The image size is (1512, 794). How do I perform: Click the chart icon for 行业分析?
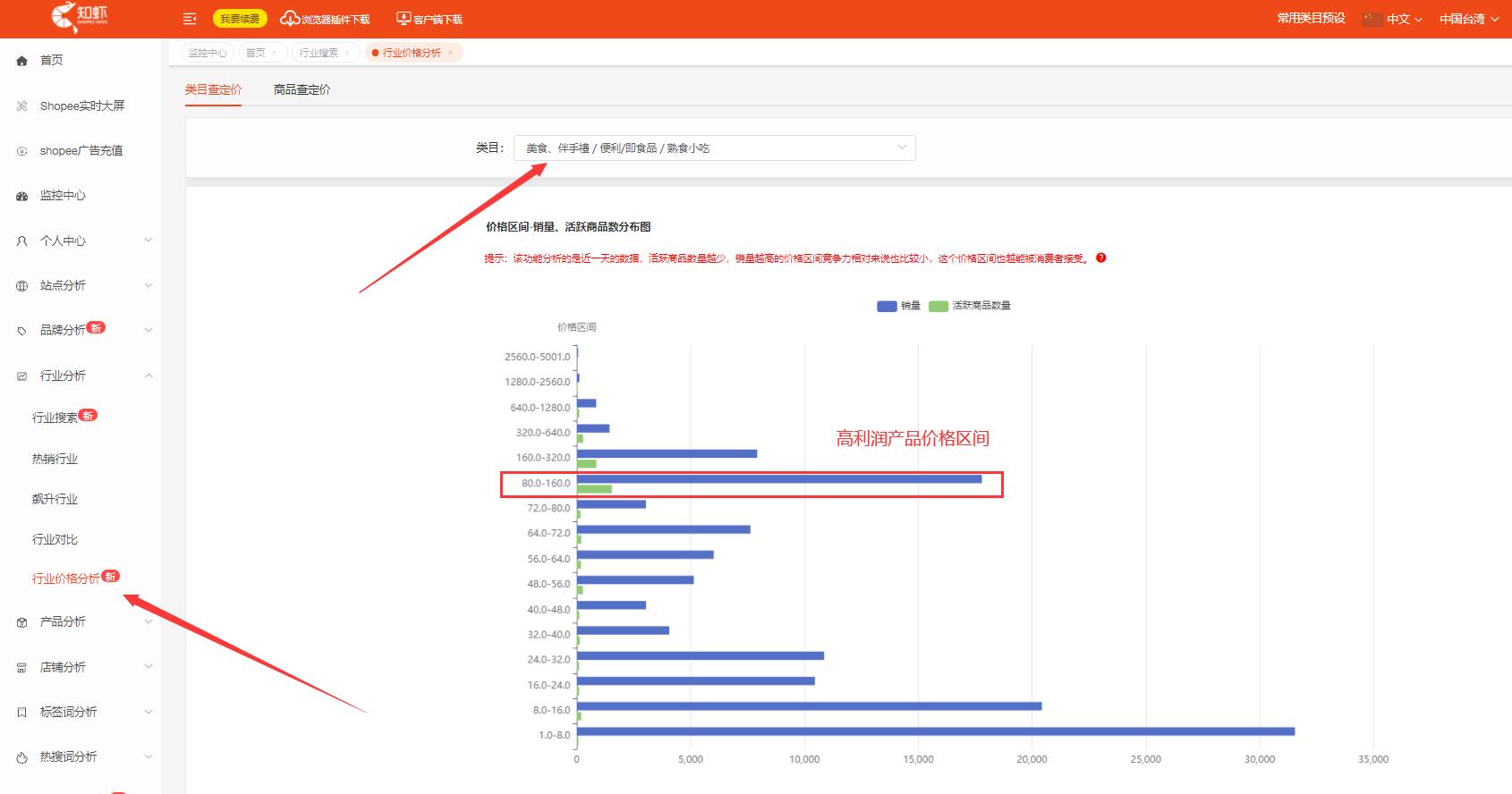[22, 376]
